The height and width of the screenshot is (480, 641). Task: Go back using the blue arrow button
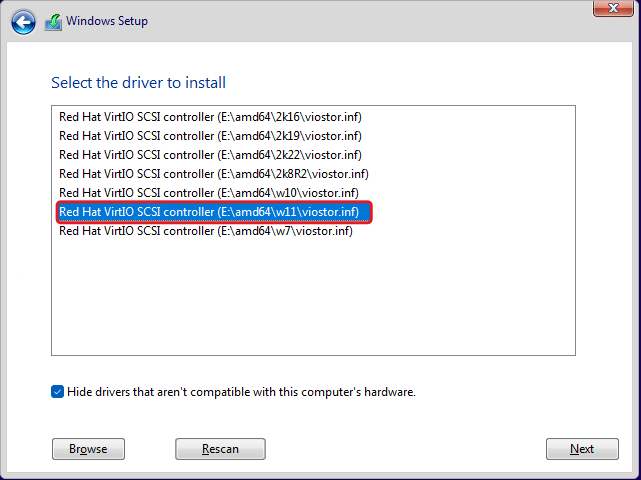click(x=24, y=22)
